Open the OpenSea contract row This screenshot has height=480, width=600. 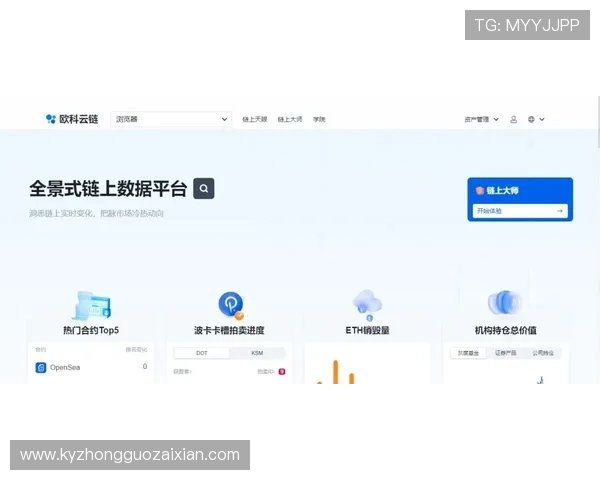coord(91,367)
